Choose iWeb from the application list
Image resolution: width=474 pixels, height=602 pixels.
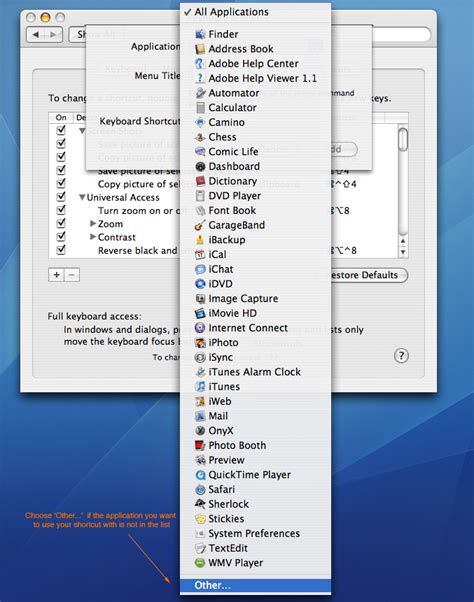[255, 401]
